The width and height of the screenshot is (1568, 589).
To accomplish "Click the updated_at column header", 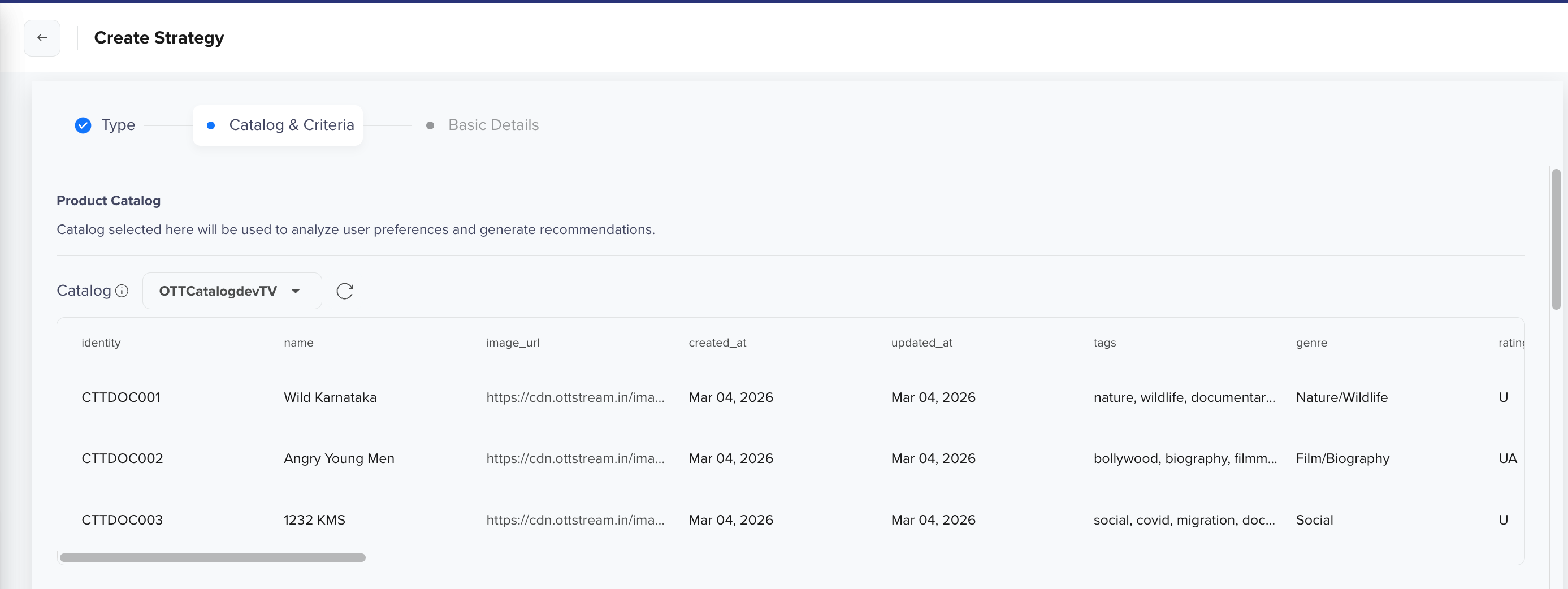I will 921,343.
